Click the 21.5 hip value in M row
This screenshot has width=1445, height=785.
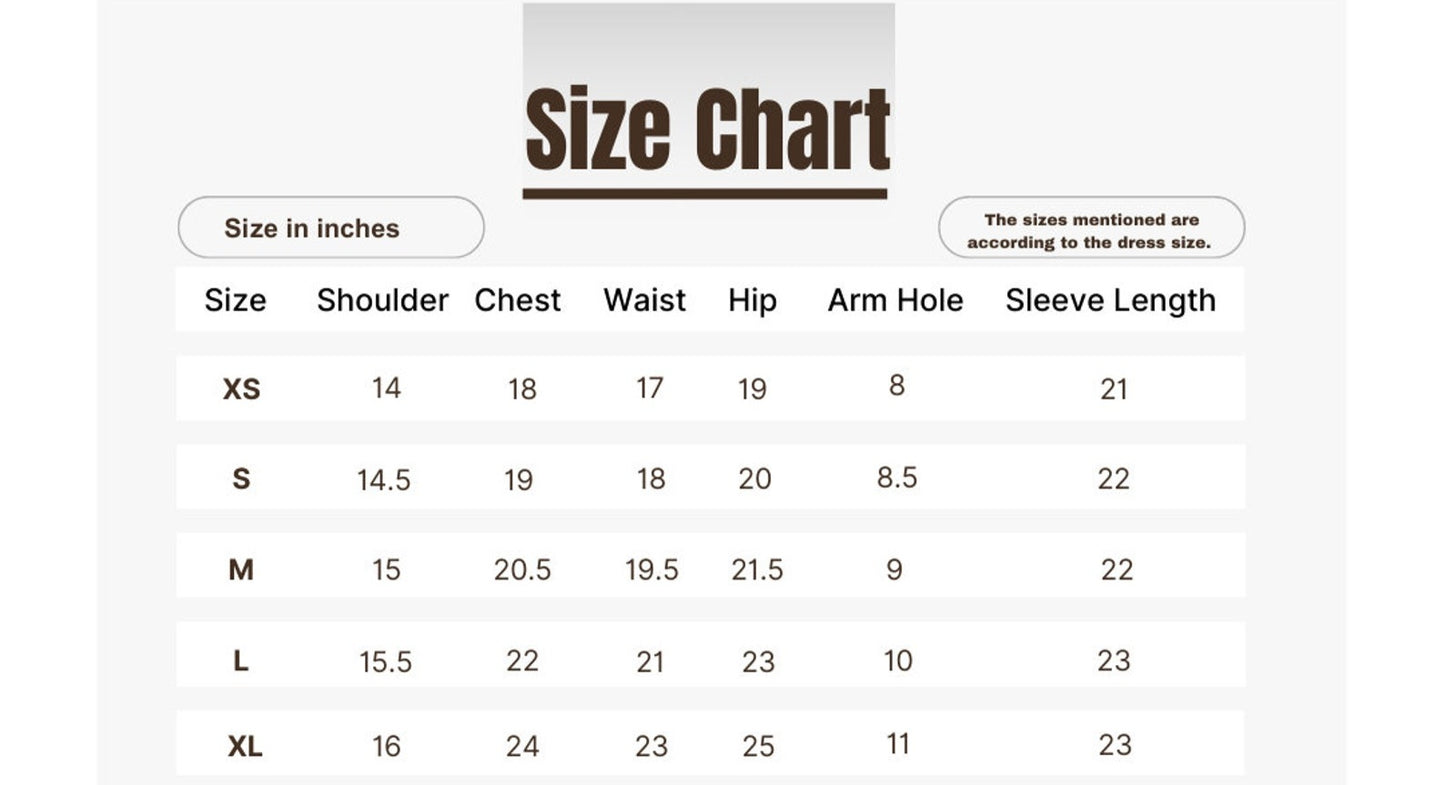[x=757, y=570]
